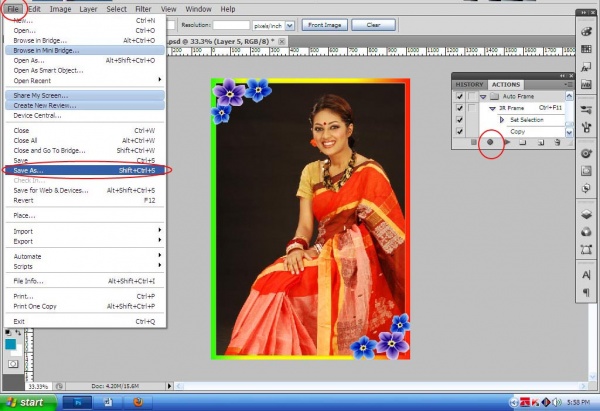The image size is (600, 411).
Task: Create a new action set folder
Action: (523, 143)
